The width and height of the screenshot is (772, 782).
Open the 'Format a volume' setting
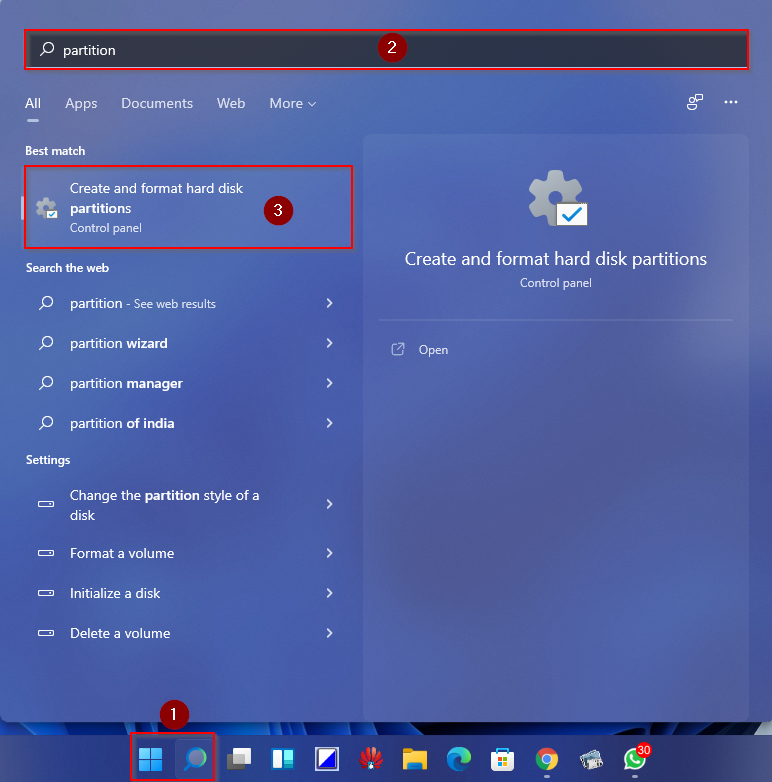[x=189, y=553]
